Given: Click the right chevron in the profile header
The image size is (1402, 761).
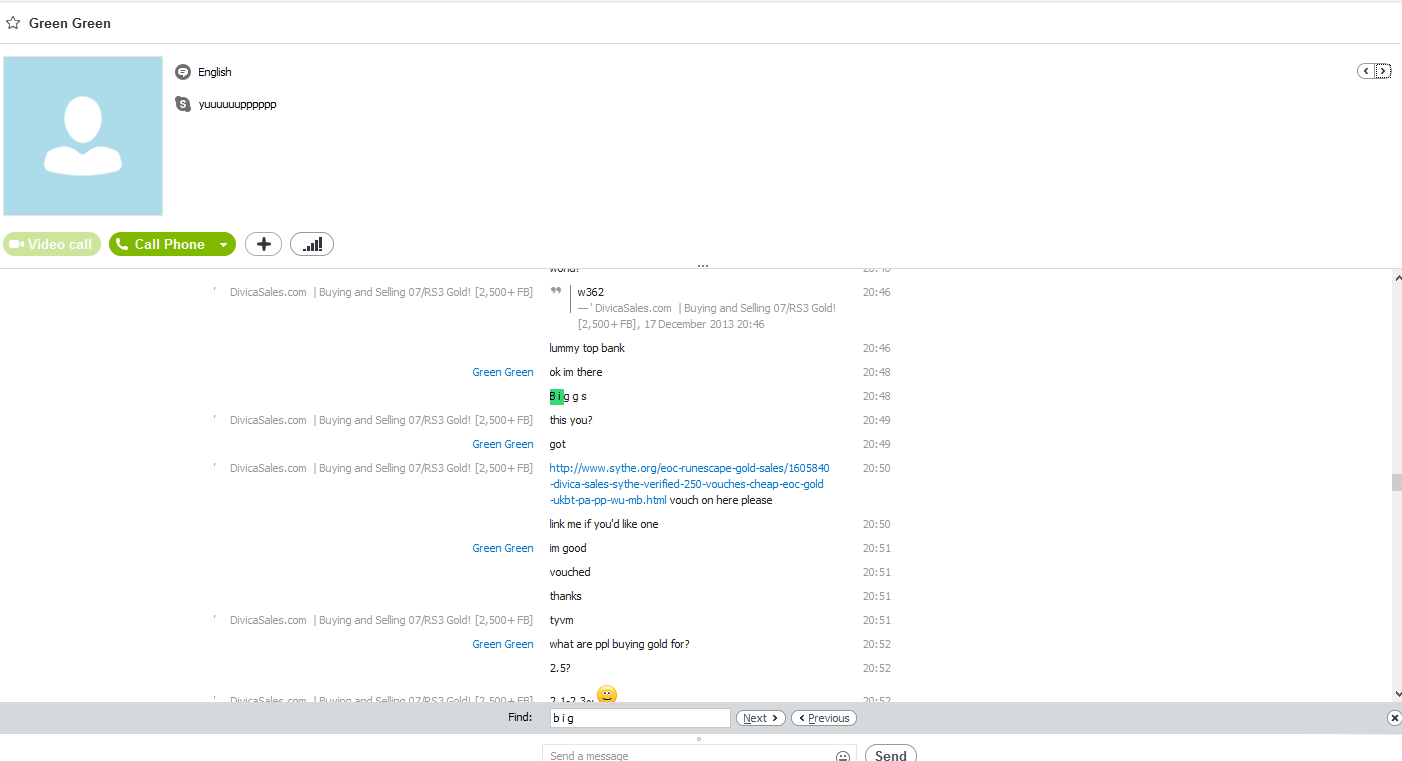Looking at the screenshot, I should (x=1383, y=71).
